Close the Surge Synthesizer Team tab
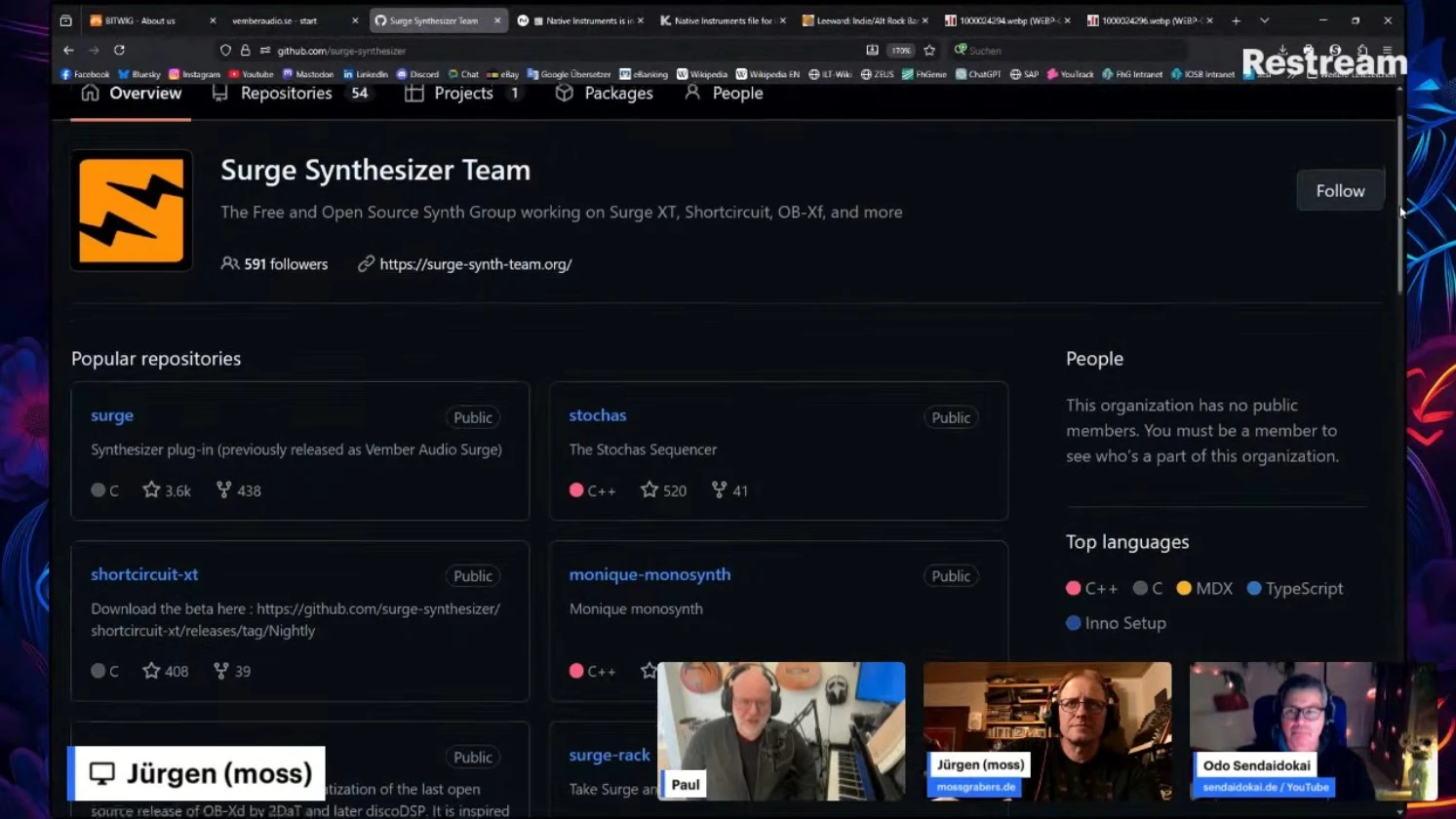 point(497,20)
